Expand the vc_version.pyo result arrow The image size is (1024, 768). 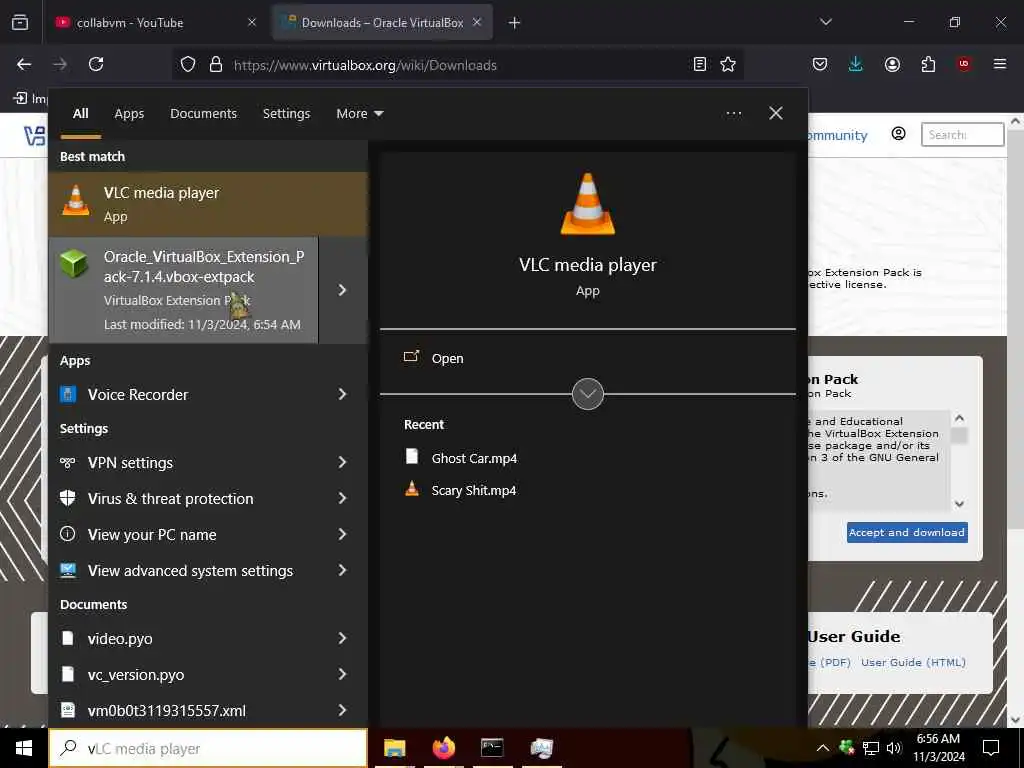coord(342,674)
